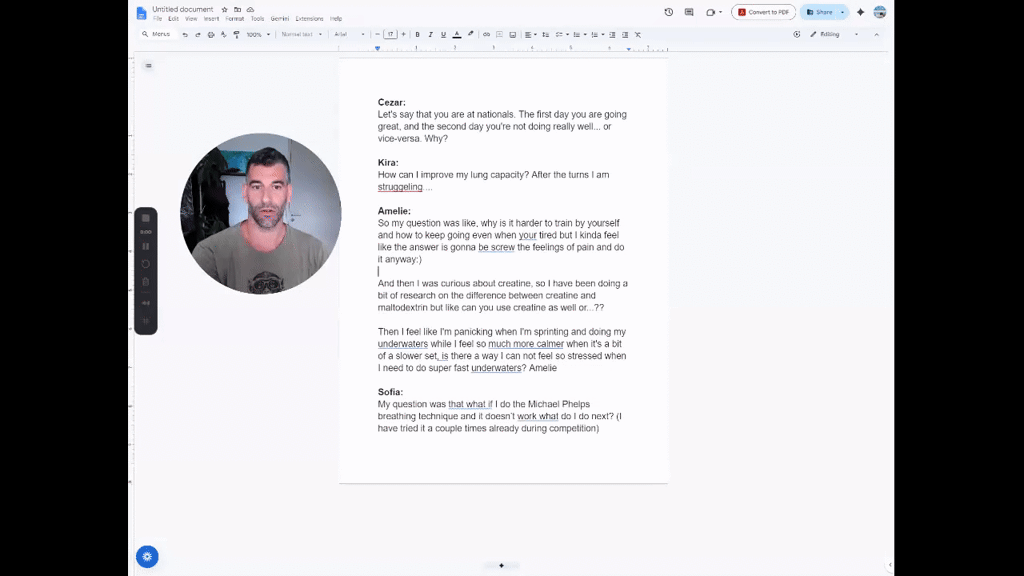Click the move to folder icon
The width and height of the screenshot is (1024, 576).
click(x=238, y=10)
